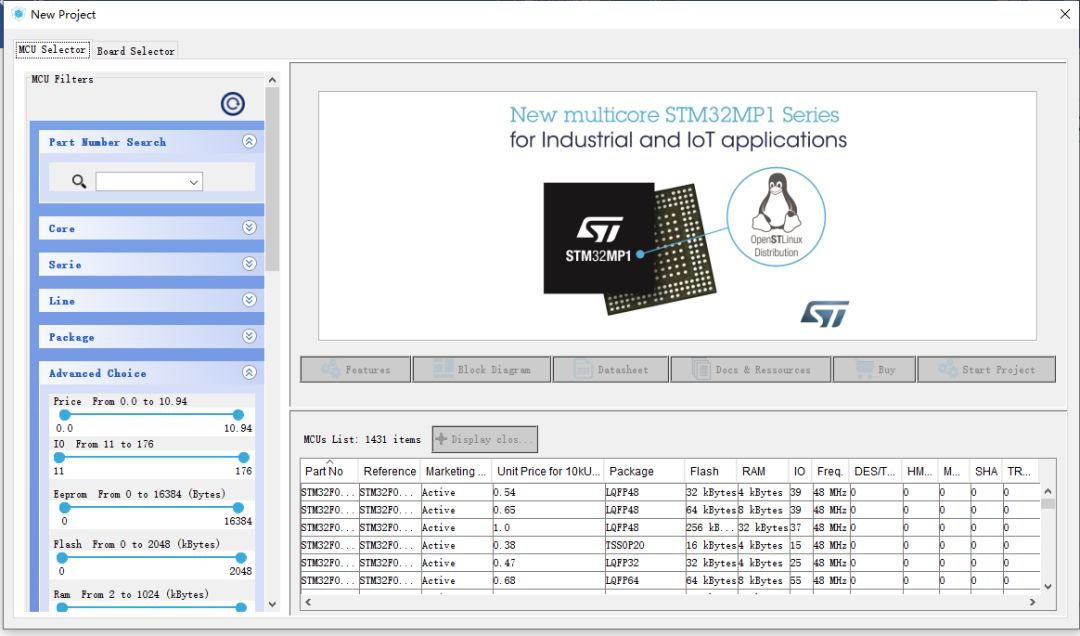This screenshot has height=636, width=1080.
Task: Click Eeprom slider maximum handle
Action: (238, 508)
